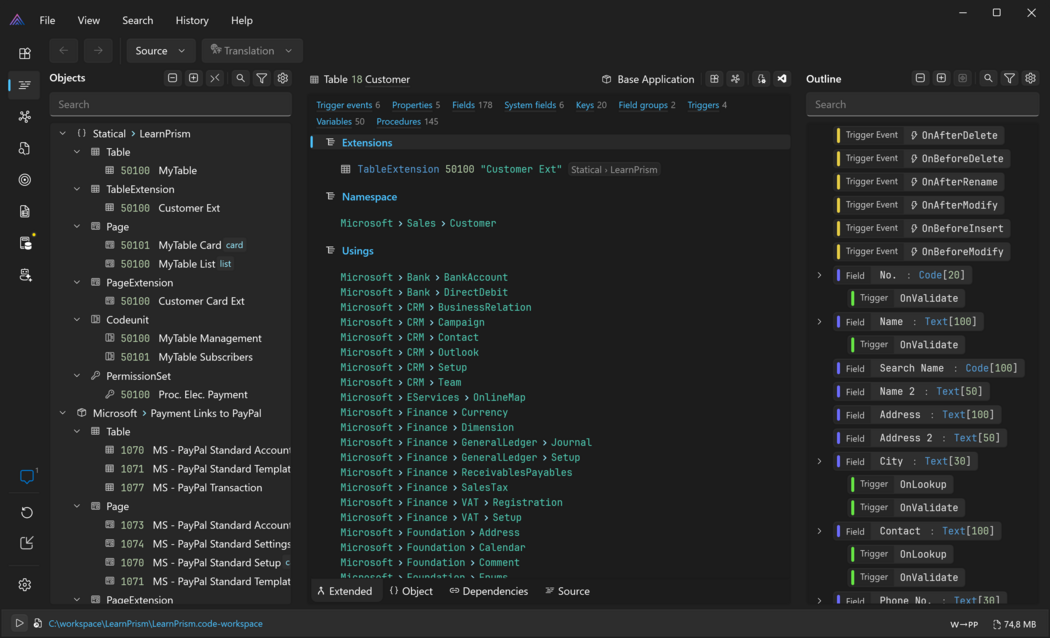
Task: Click the 74,8 MB memory indicator
Action: pyautogui.click(x=1014, y=624)
